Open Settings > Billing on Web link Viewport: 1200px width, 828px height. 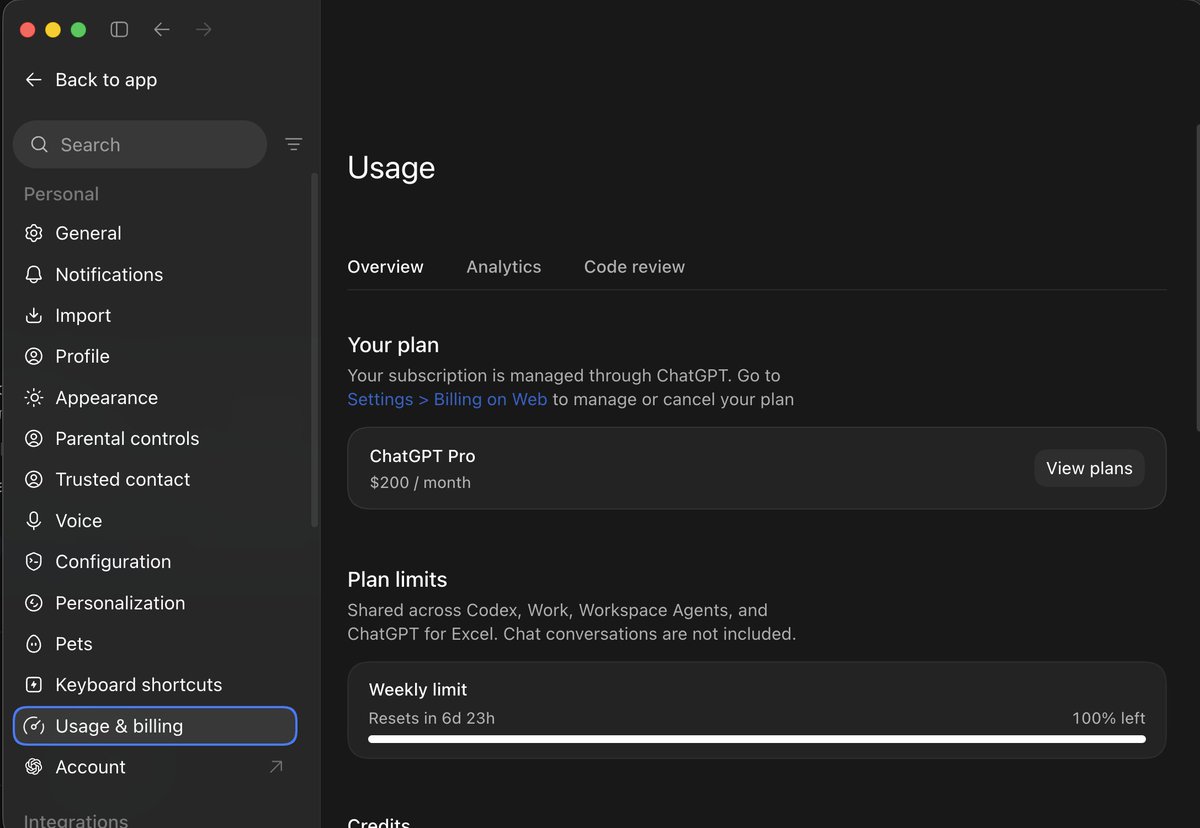pos(447,399)
